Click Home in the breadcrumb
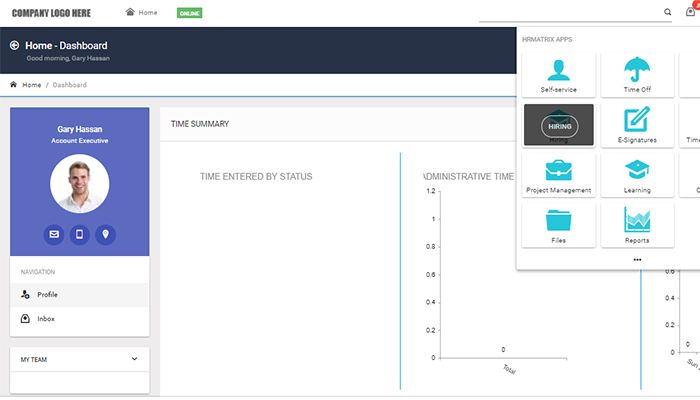This screenshot has width=700, height=400. coord(32,85)
